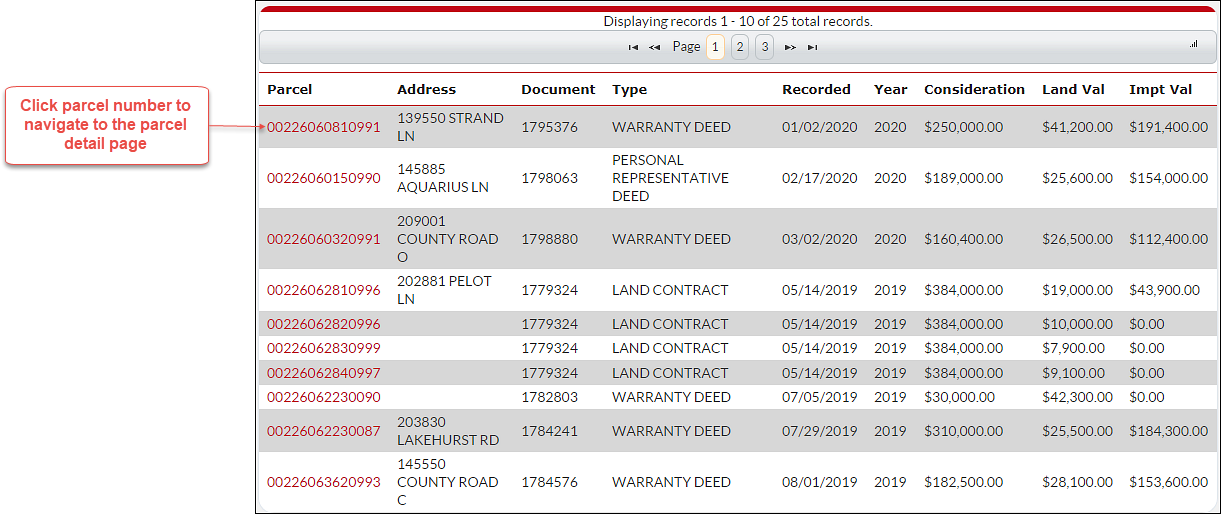The width and height of the screenshot is (1221, 514).
Task: Click recorded date 08/01/2019
Action: point(820,482)
